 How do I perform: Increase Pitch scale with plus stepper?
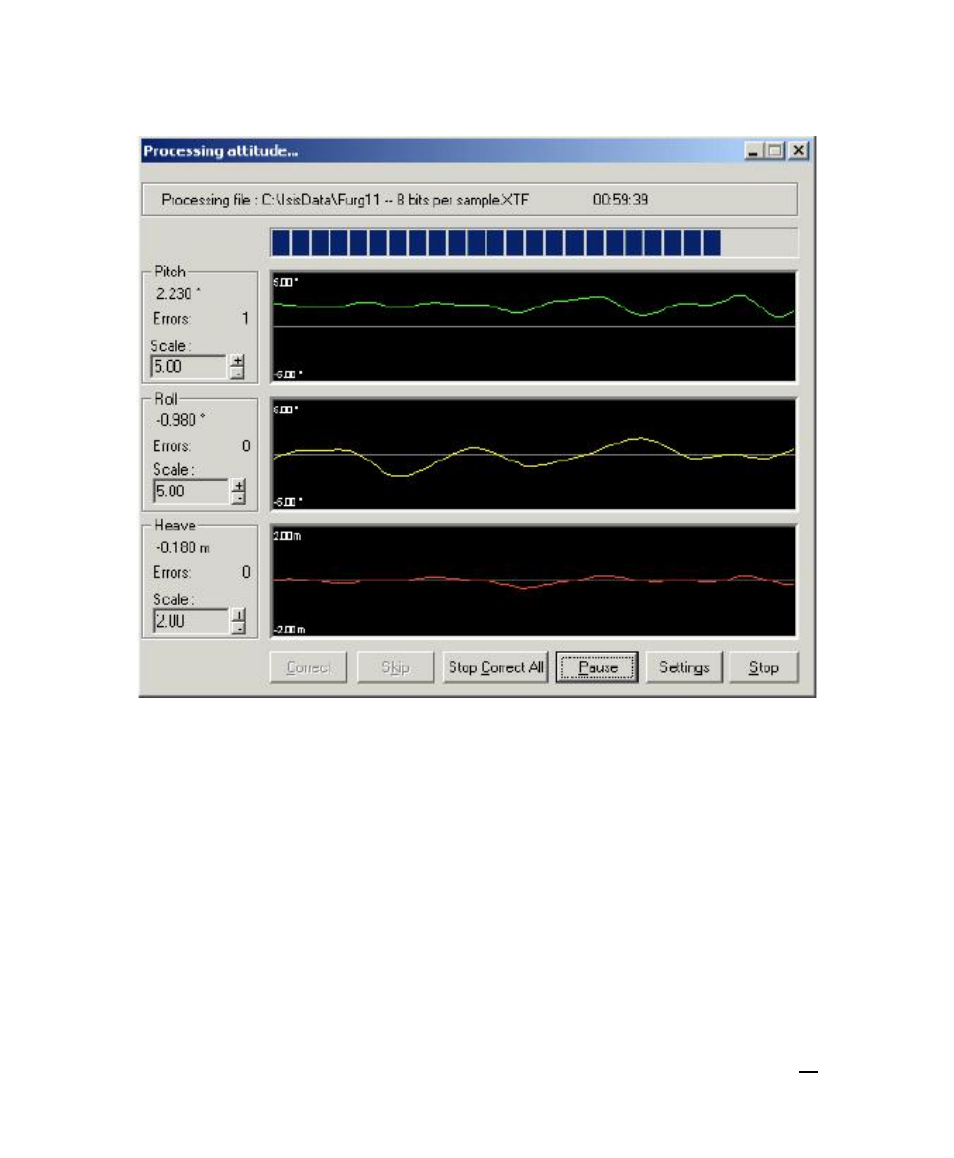click(x=238, y=360)
